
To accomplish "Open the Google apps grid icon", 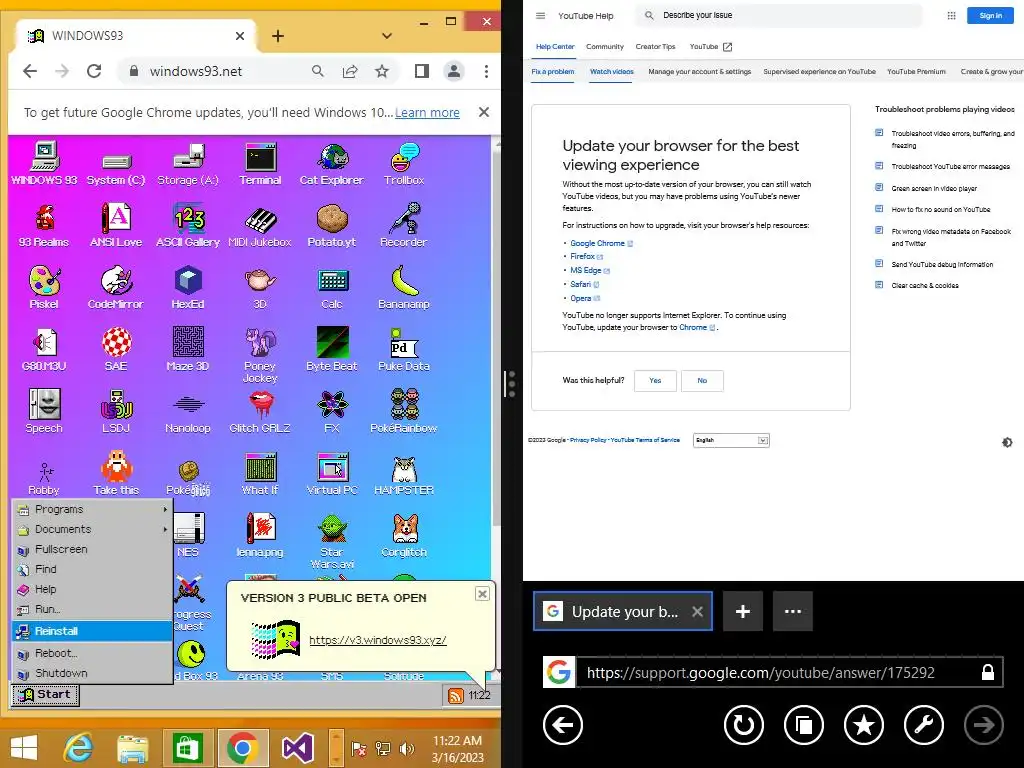I will click(x=952, y=16).
